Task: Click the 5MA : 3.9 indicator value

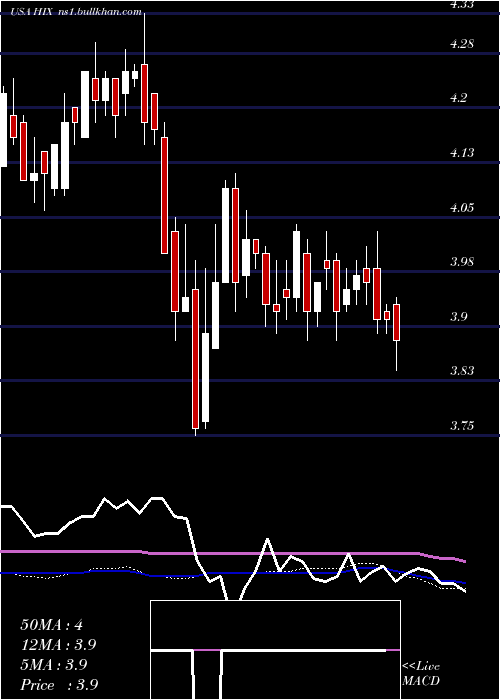Action: (54, 665)
